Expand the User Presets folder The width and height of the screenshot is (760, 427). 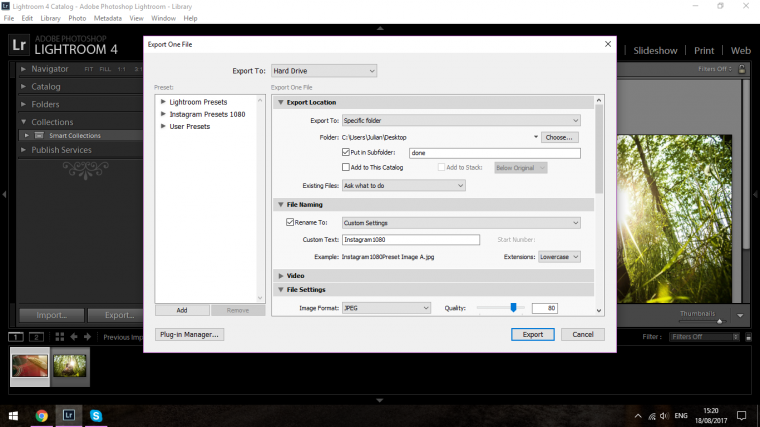coord(163,126)
